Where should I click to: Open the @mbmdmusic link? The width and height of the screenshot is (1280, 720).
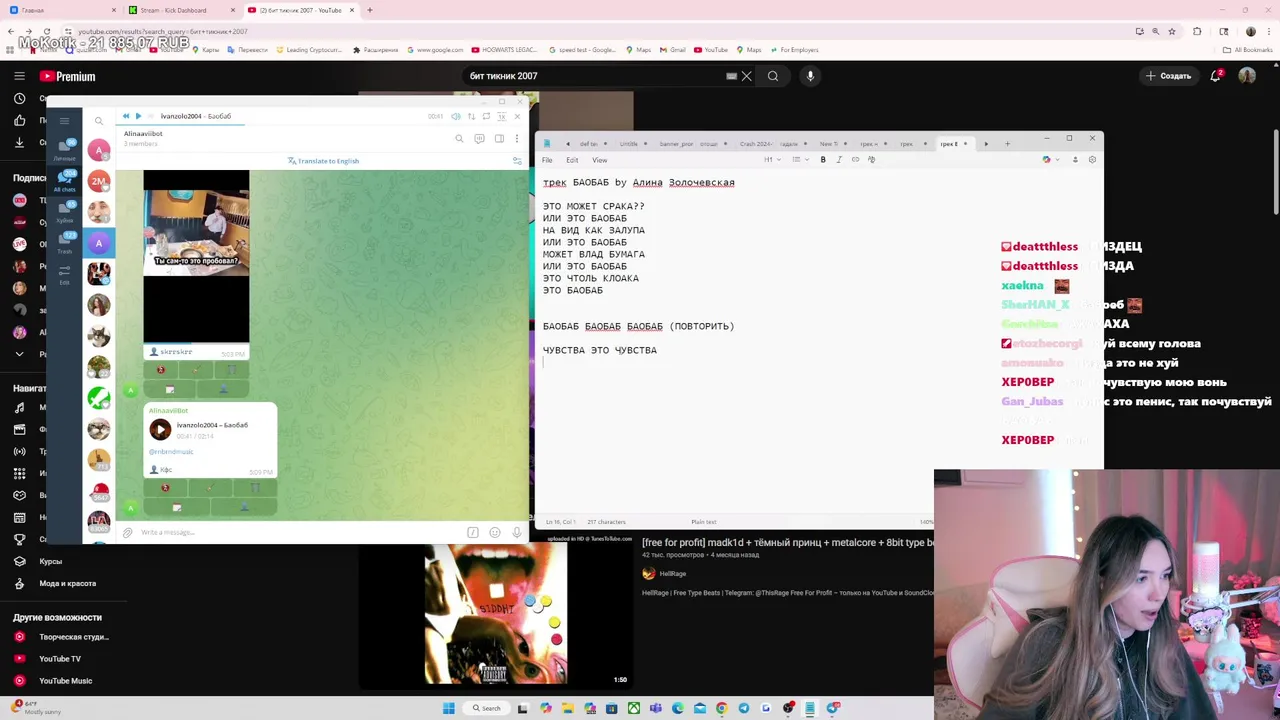click(171, 452)
